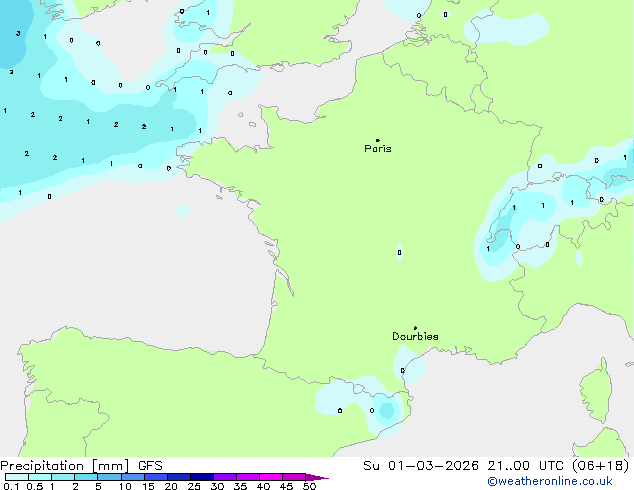Click the 35 to 40 mm legend swatch
The width and height of the screenshot is (634, 490).
tap(248, 477)
